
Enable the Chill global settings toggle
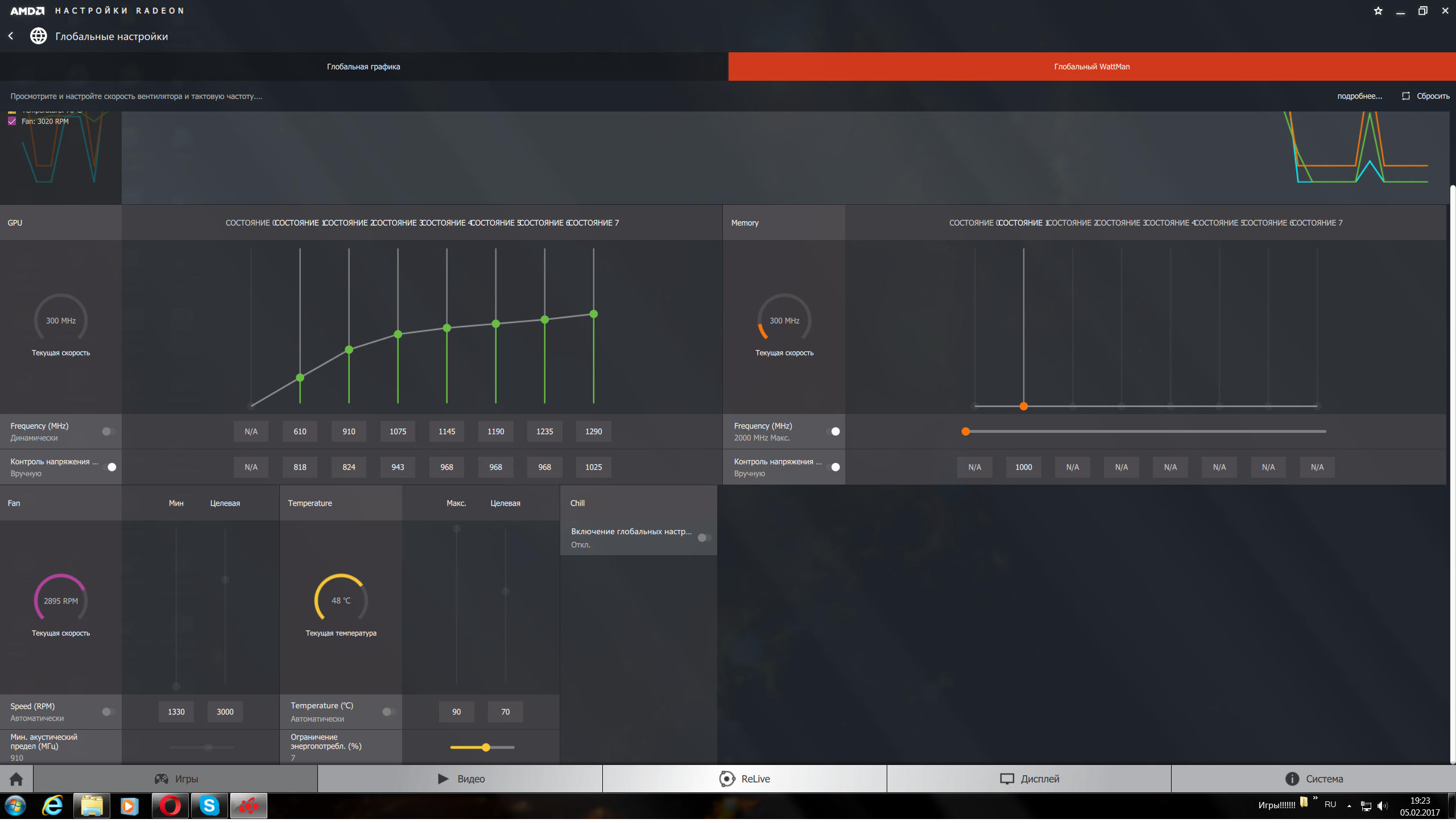pyautogui.click(x=704, y=538)
